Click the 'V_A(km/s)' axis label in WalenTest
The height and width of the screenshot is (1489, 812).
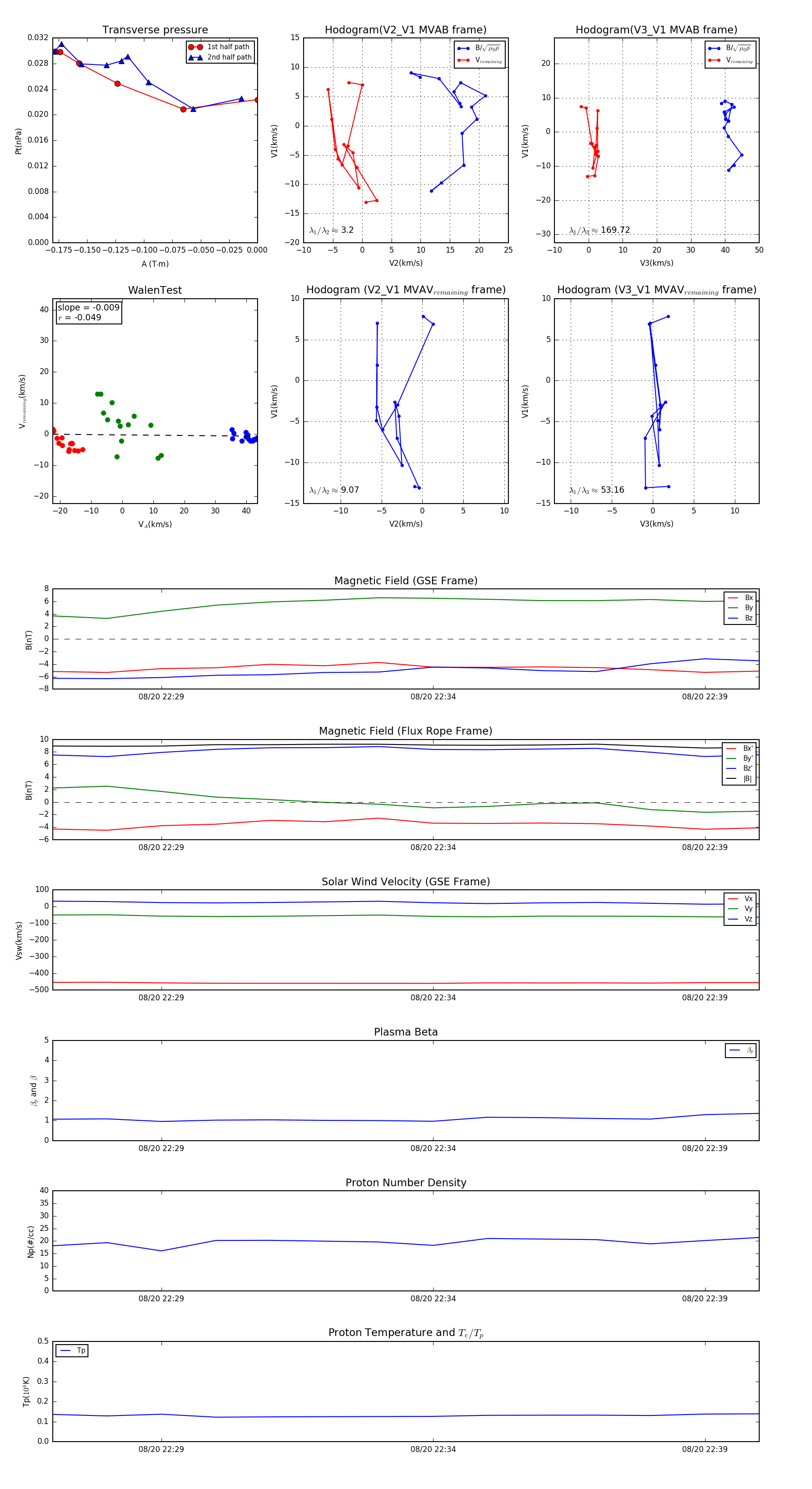coord(155,524)
